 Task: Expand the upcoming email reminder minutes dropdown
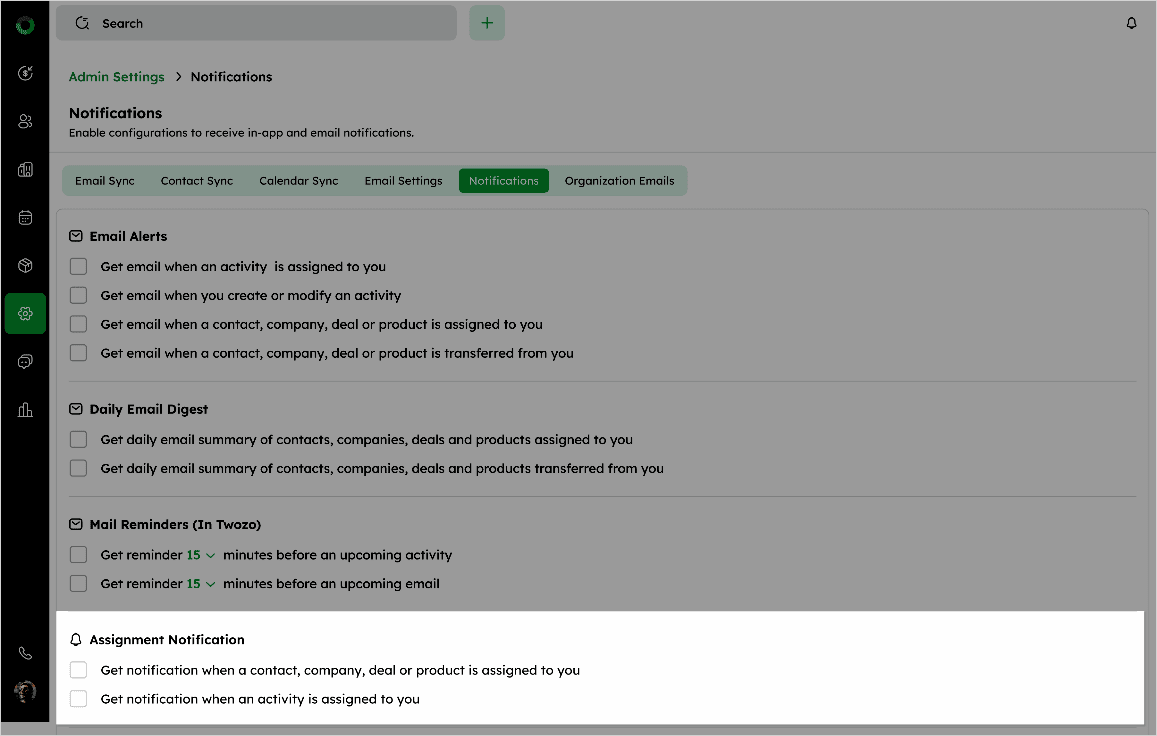(x=201, y=584)
